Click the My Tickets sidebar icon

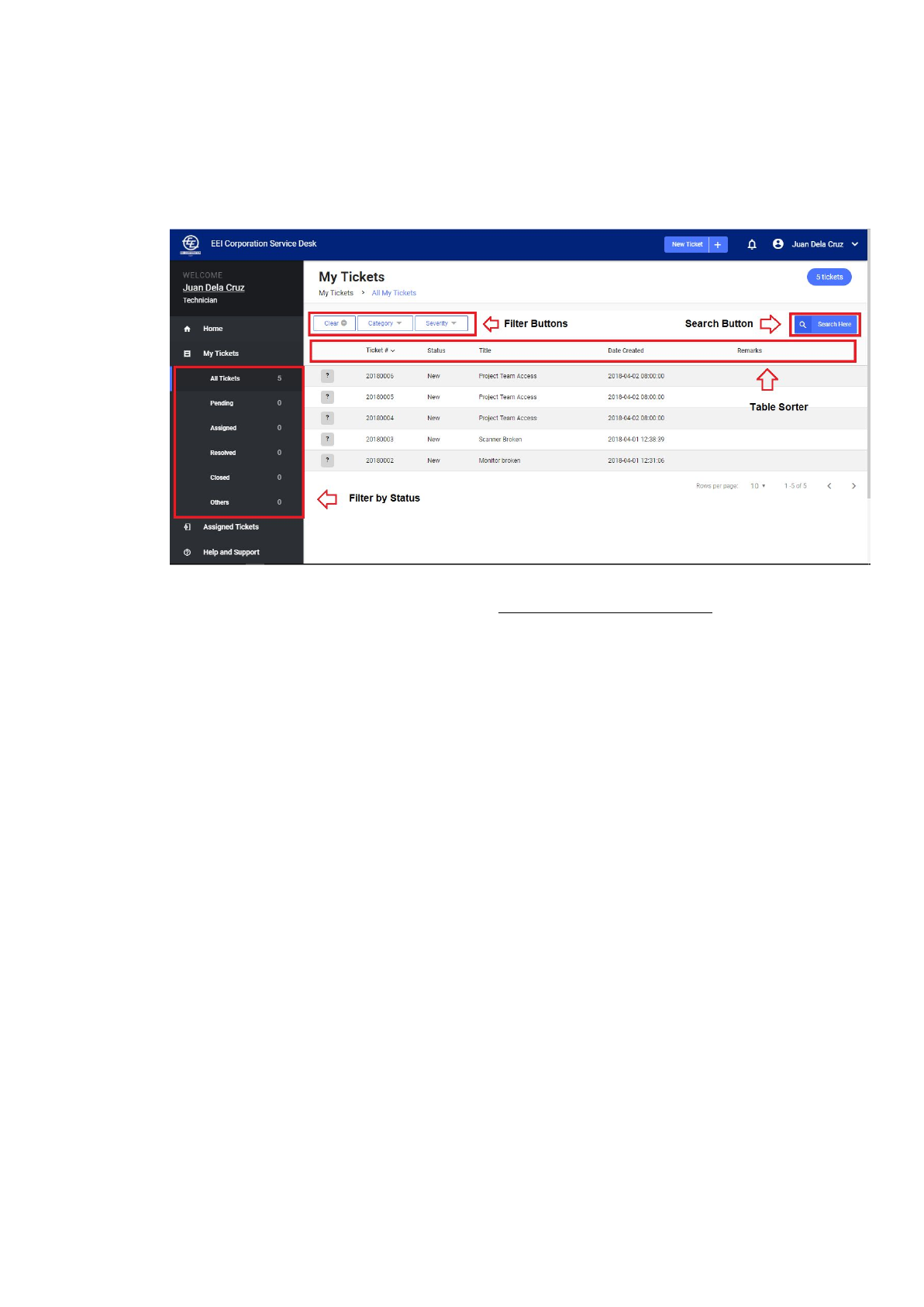click(187, 353)
